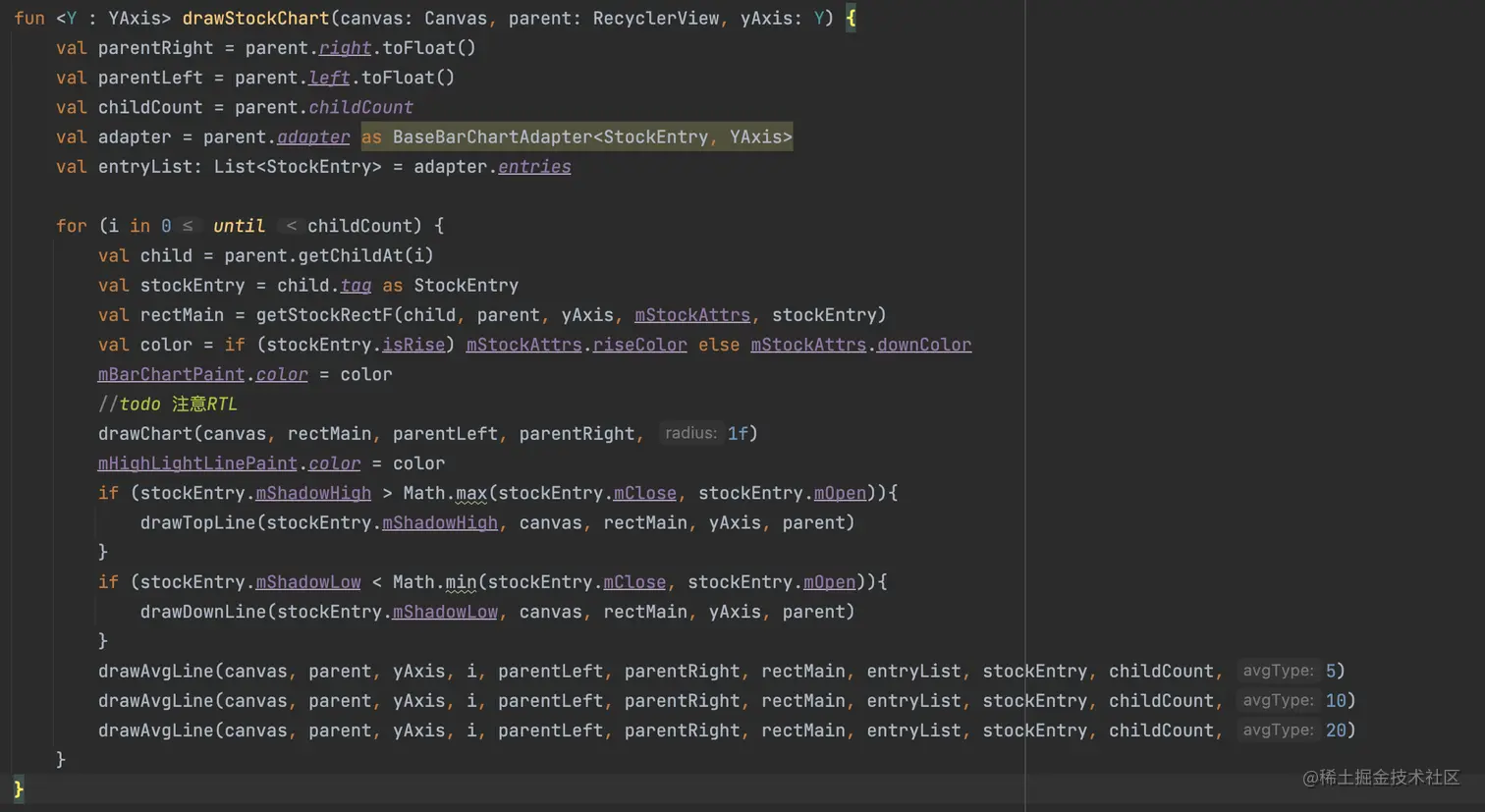Select the RecyclerView parameter type

(656, 18)
